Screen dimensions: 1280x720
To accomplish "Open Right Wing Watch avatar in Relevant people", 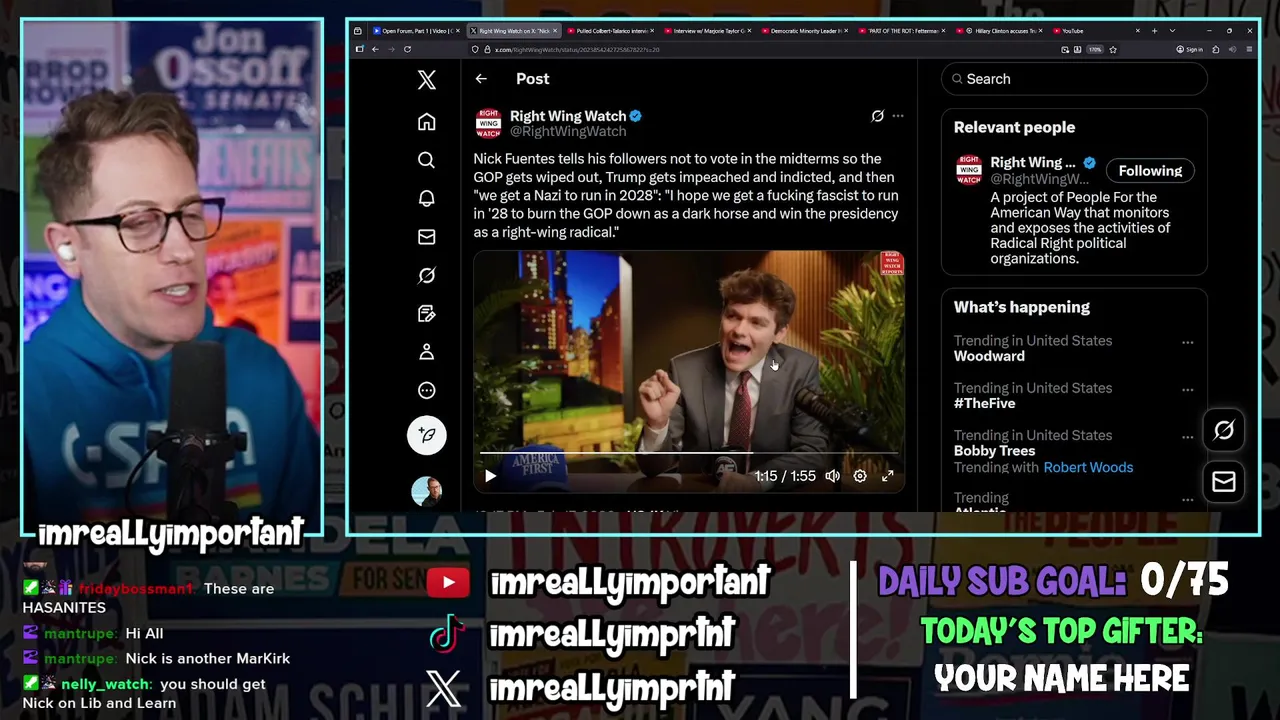I will (969, 170).
